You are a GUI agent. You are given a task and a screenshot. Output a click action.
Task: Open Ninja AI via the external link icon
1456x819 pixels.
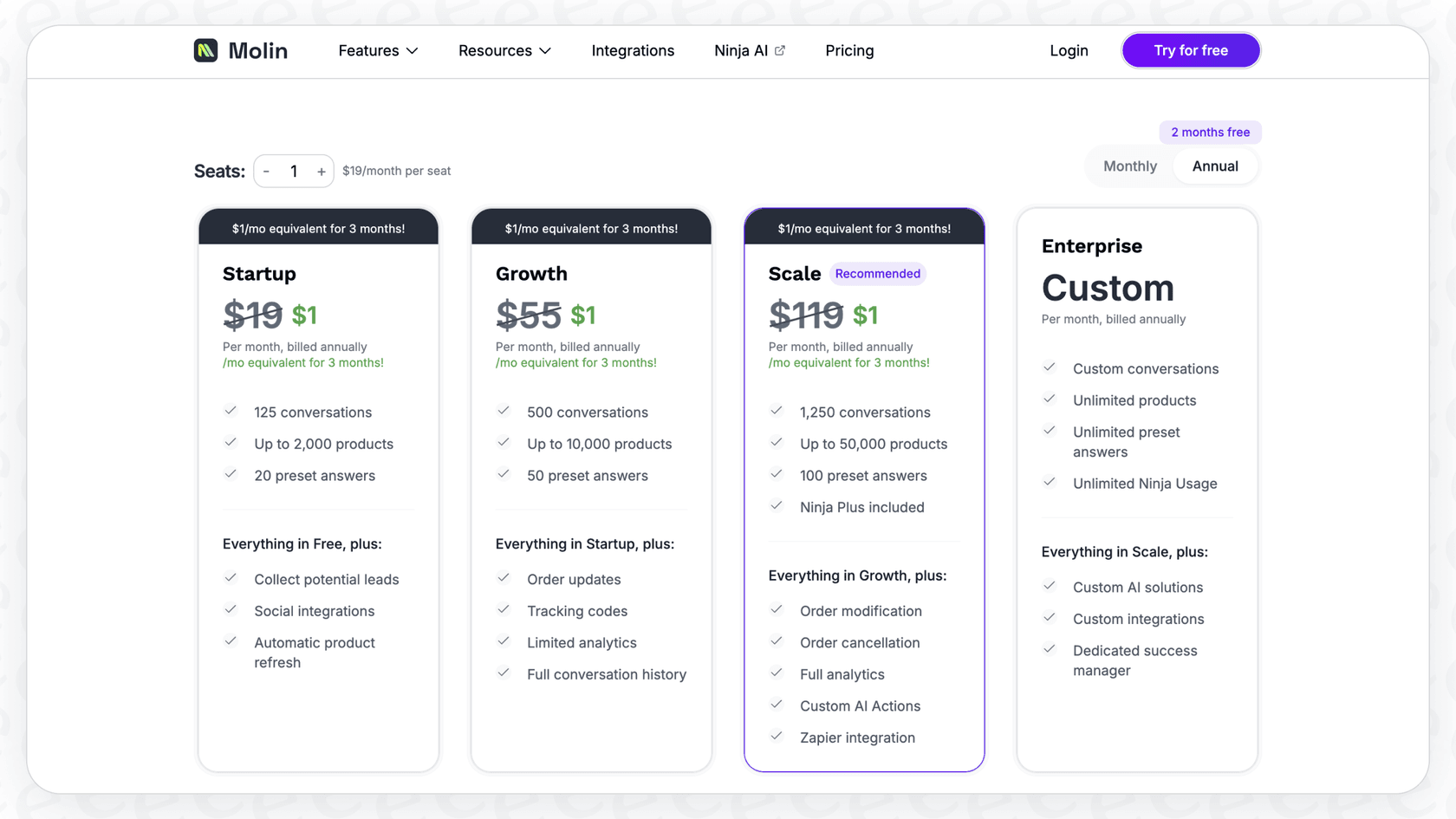(x=779, y=50)
